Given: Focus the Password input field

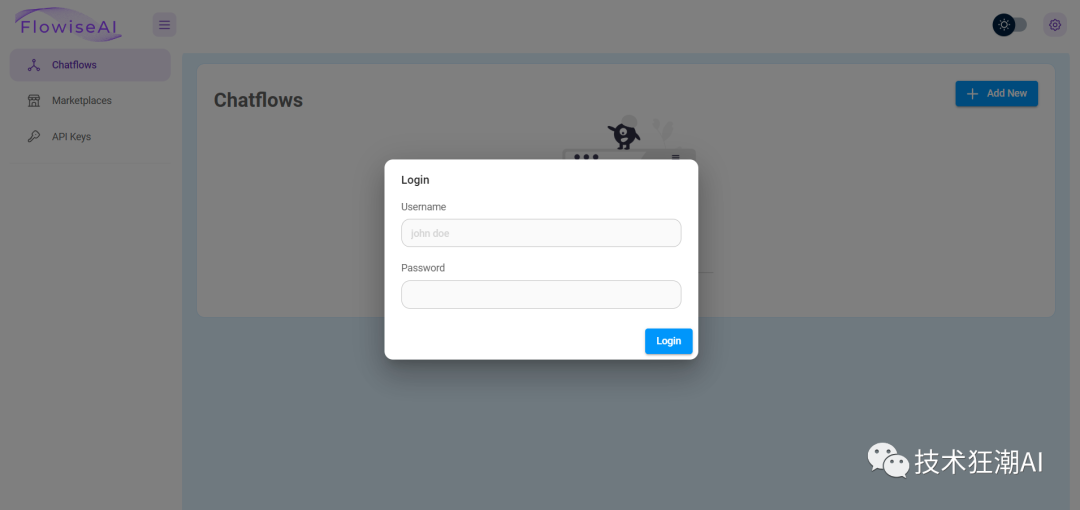Looking at the screenshot, I should coord(541,294).
